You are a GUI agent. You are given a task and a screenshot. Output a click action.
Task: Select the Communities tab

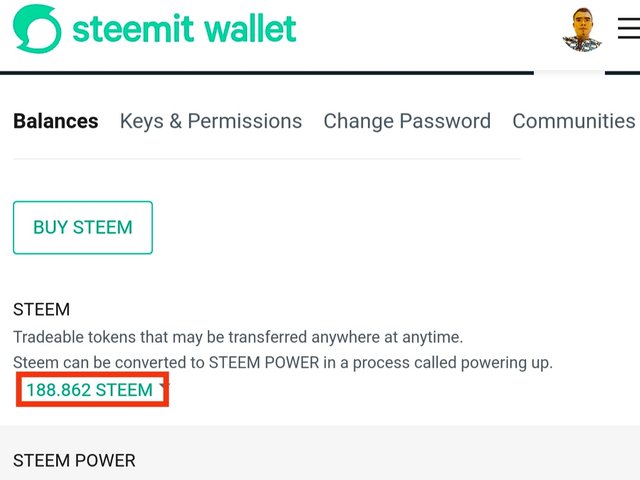[574, 121]
